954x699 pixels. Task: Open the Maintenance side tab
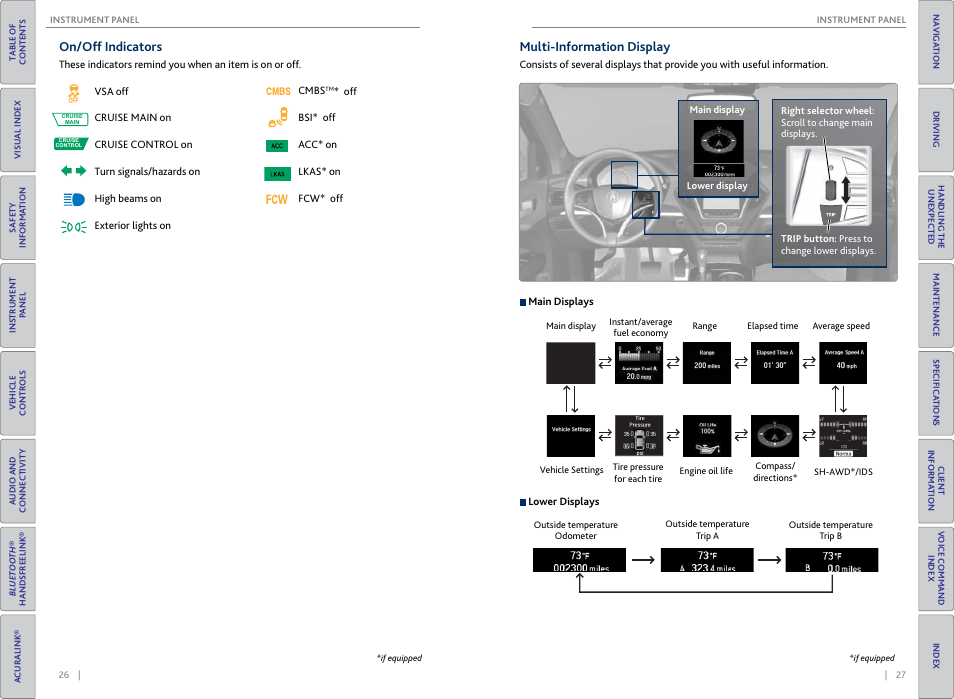[936, 305]
